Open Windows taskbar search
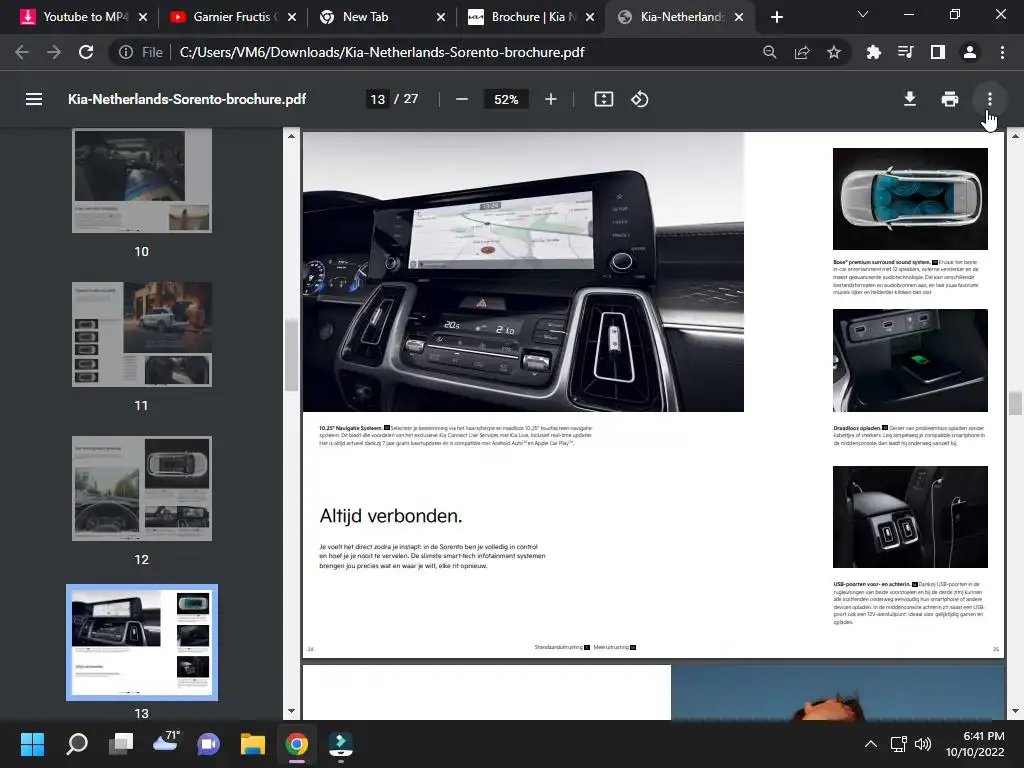The width and height of the screenshot is (1024, 768). coord(76,744)
